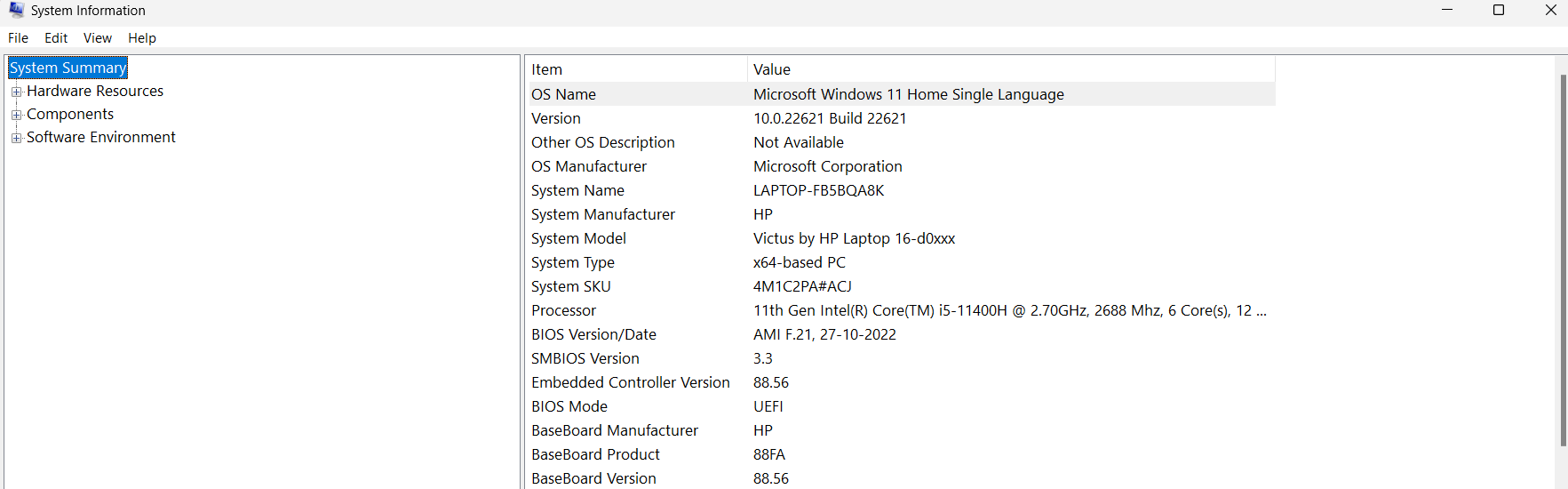
Task: Select the Processor row
Action: tap(564, 310)
